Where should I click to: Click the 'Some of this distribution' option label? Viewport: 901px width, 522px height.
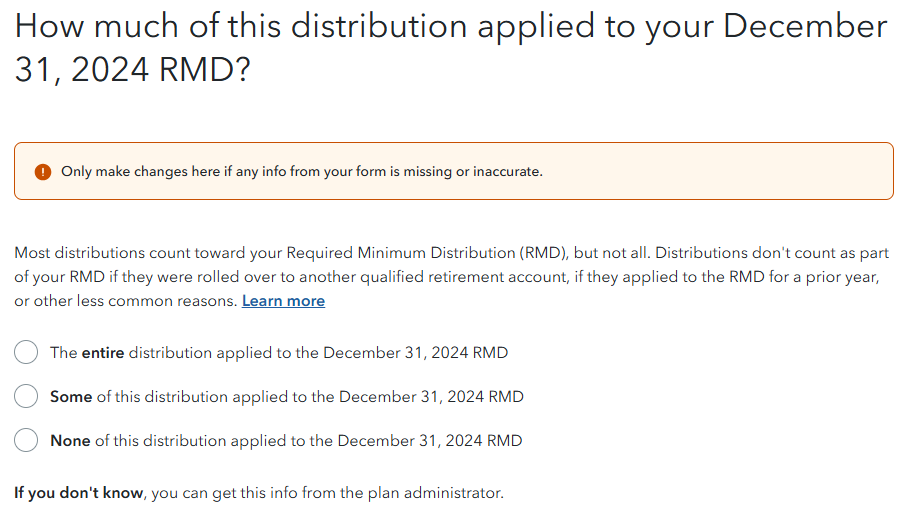[x=287, y=397]
